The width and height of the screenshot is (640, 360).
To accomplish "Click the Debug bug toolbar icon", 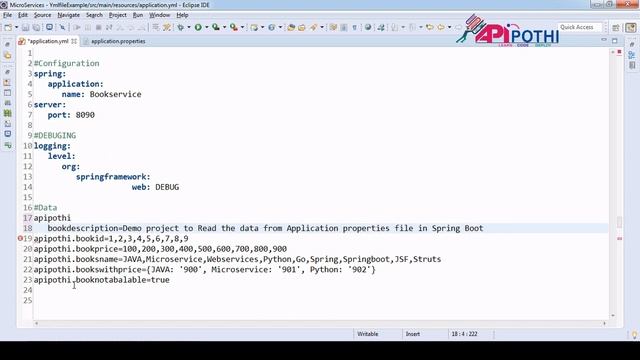I will 180,27.
